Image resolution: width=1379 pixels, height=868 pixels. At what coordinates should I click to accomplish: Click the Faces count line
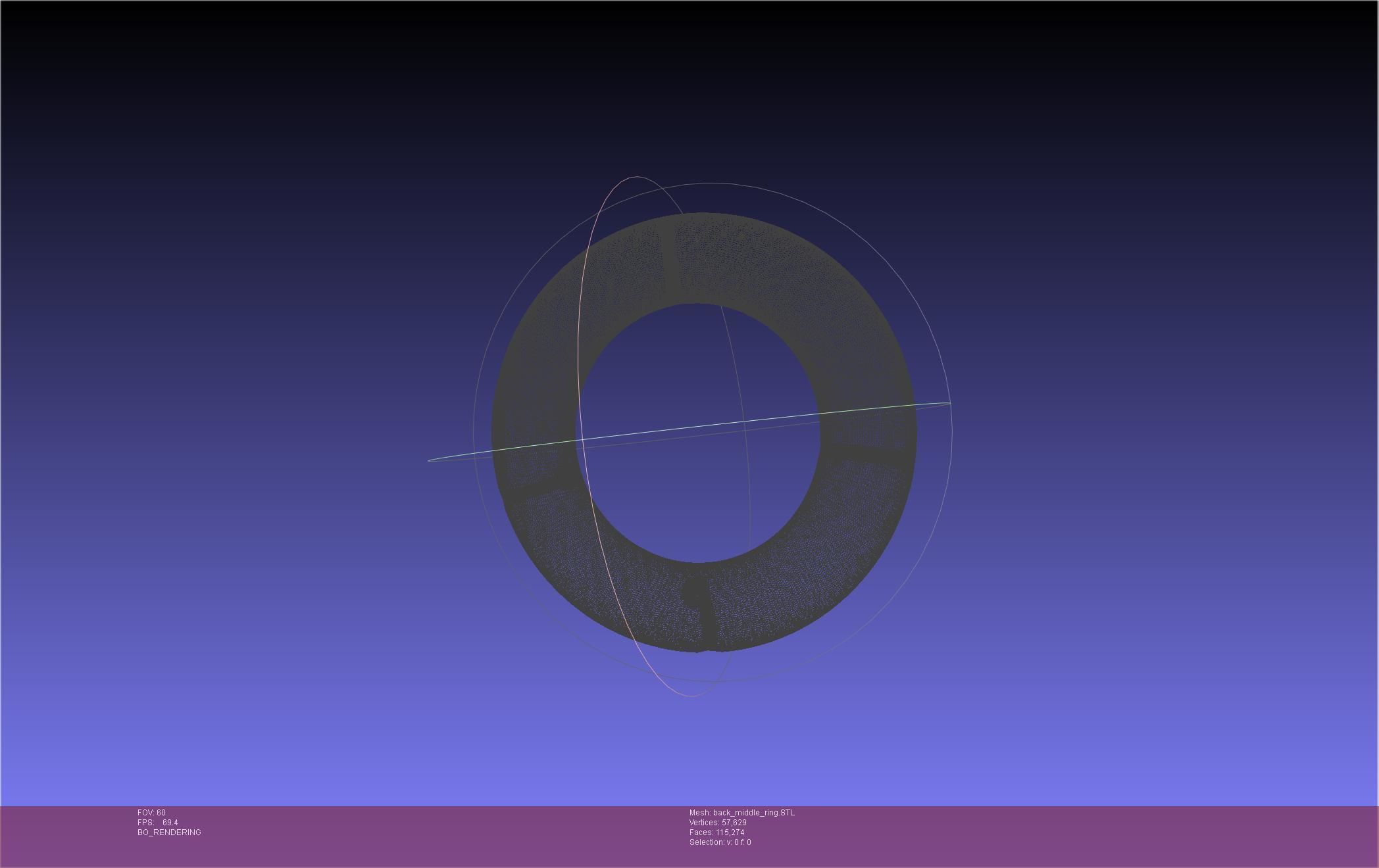pyautogui.click(x=716, y=832)
